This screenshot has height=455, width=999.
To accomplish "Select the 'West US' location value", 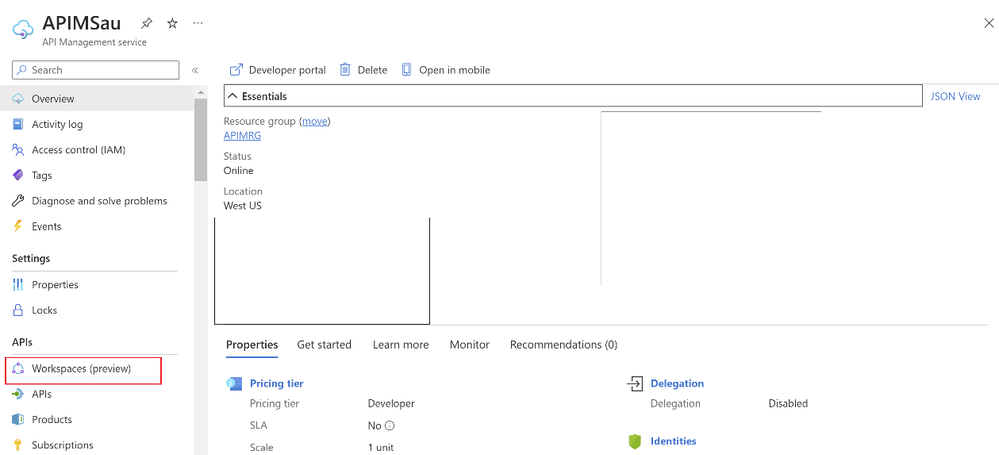I will pos(243,206).
